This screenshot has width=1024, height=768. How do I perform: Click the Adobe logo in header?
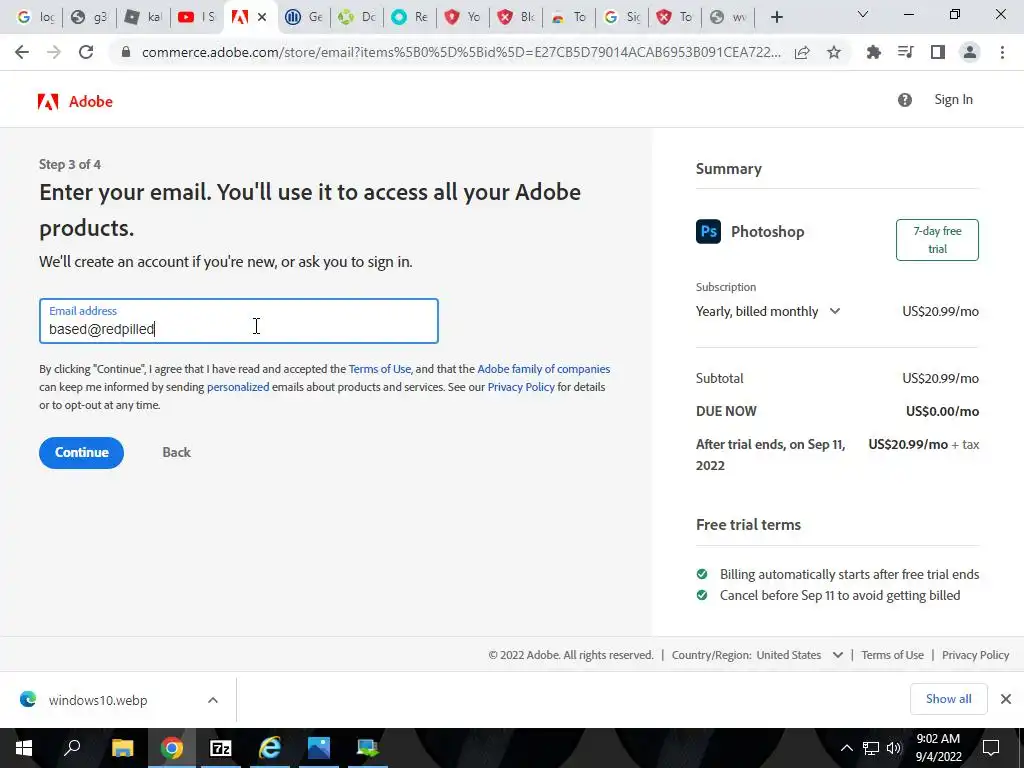75,101
